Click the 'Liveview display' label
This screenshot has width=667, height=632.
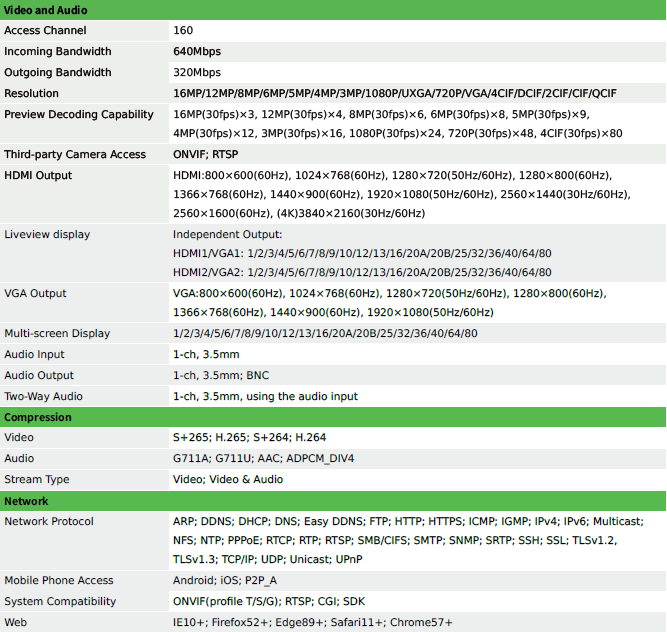(x=47, y=234)
